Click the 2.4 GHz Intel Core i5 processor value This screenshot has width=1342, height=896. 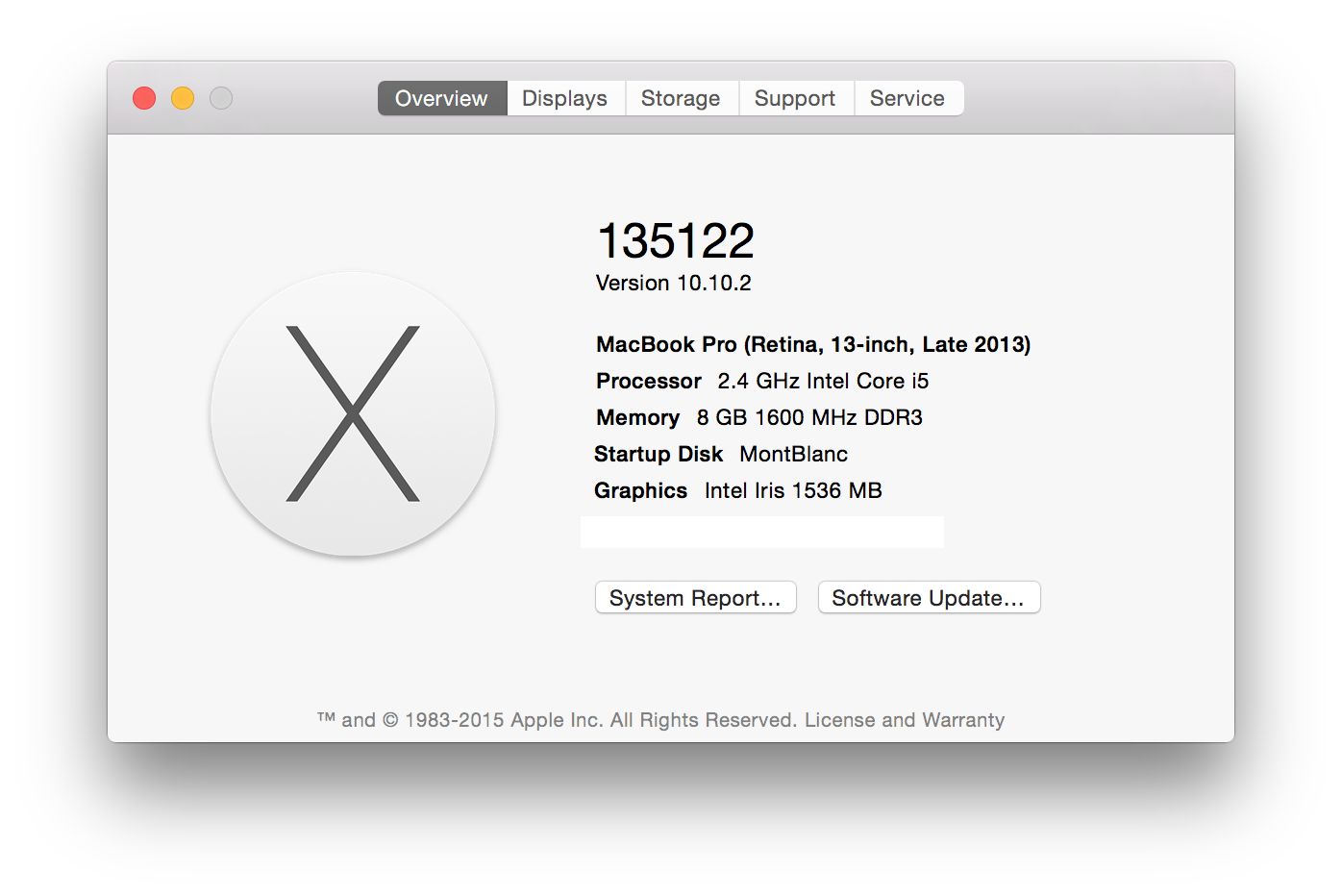point(824,381)
